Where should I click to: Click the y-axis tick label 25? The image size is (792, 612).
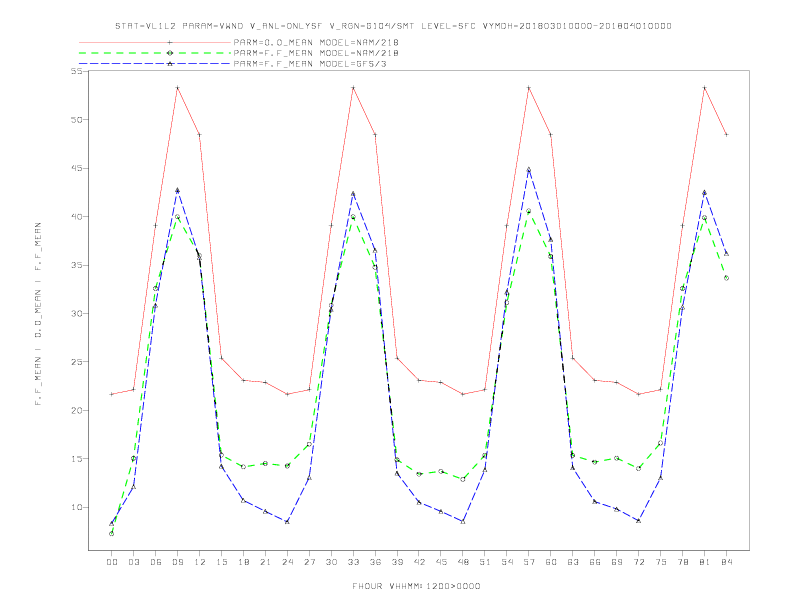pos(76,362)
